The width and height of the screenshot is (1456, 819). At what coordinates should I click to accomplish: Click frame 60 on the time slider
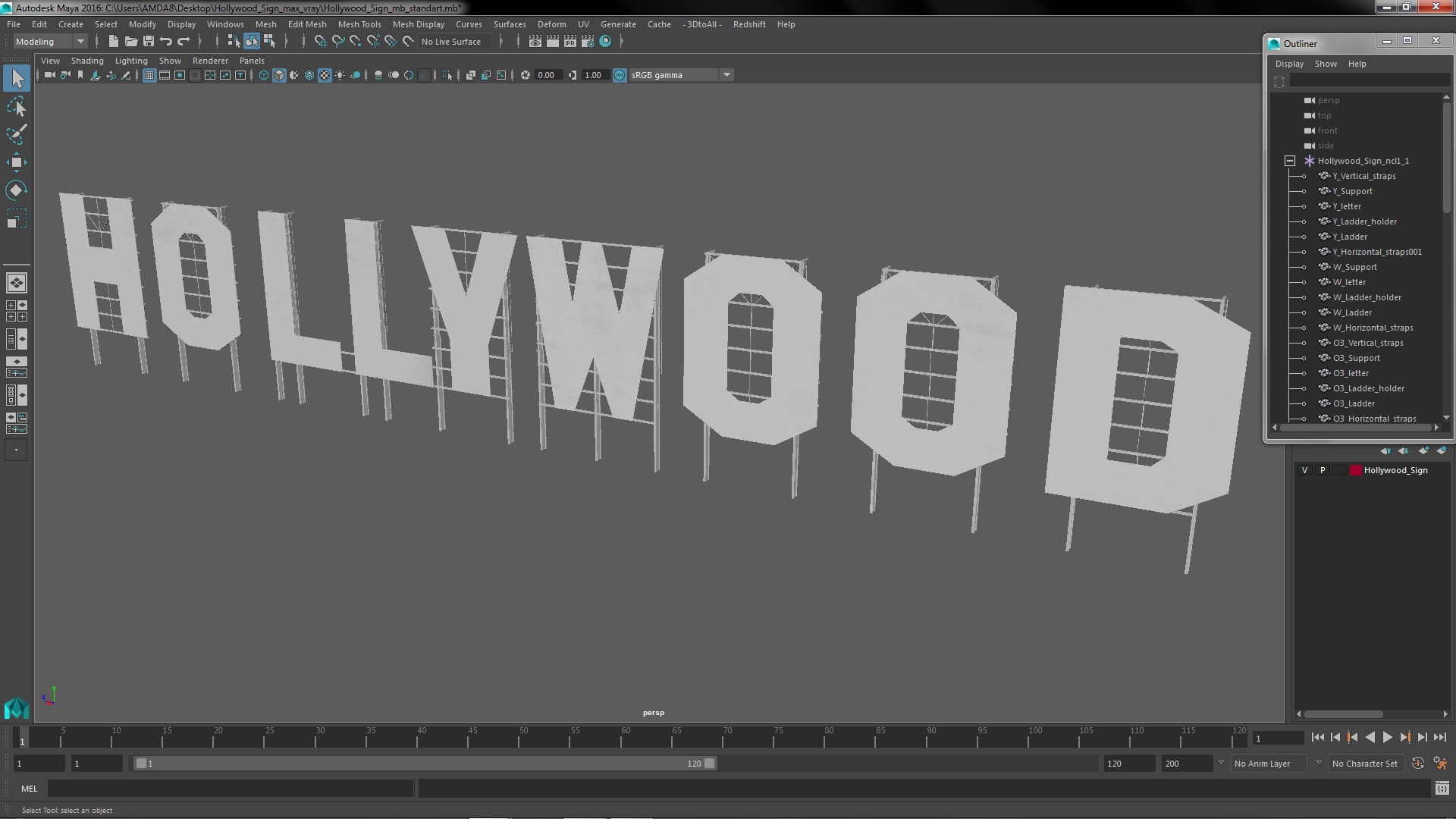click(626, 737)
